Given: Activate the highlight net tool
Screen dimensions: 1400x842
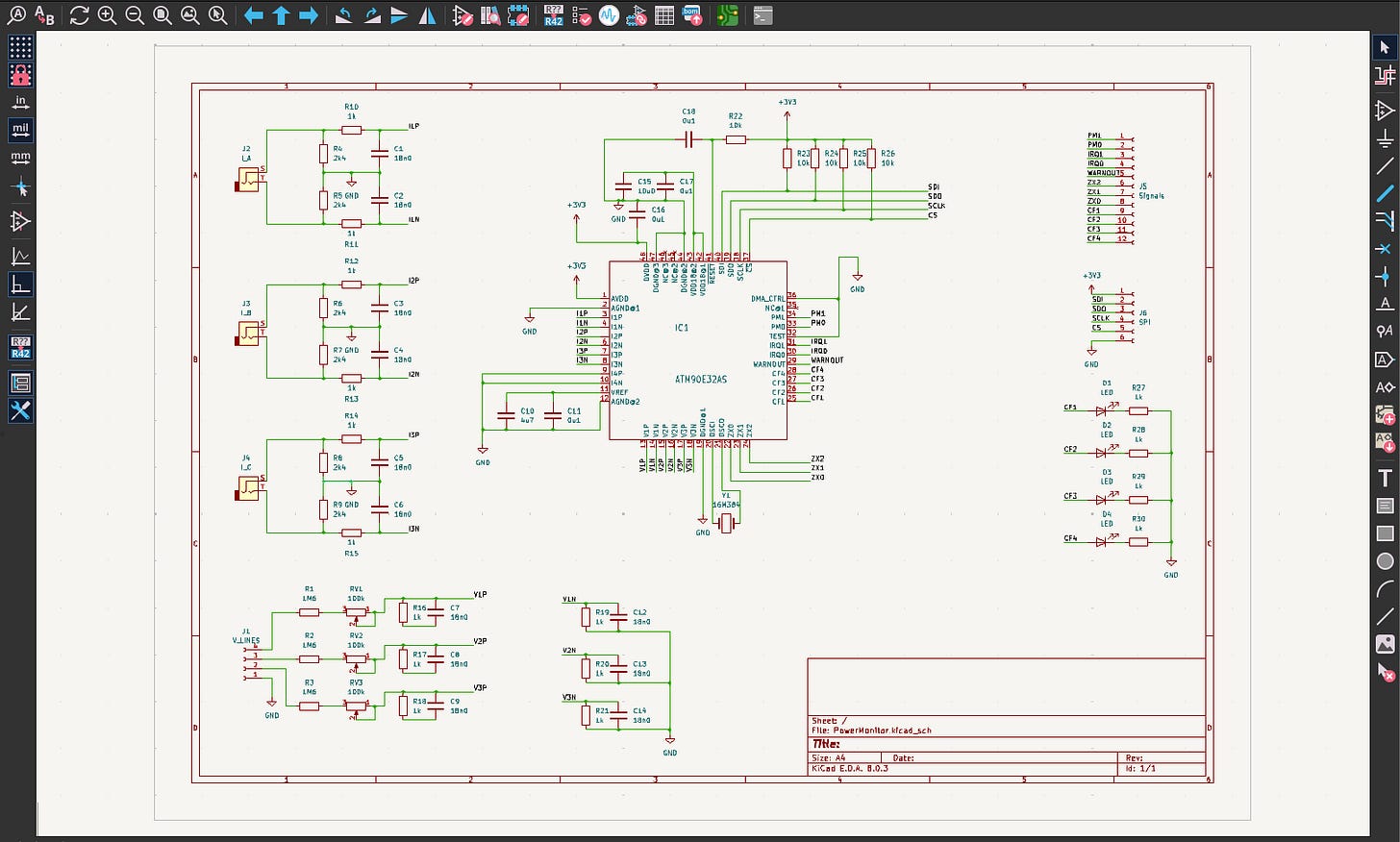Looking at the screenshot, I should (1385, 75).
